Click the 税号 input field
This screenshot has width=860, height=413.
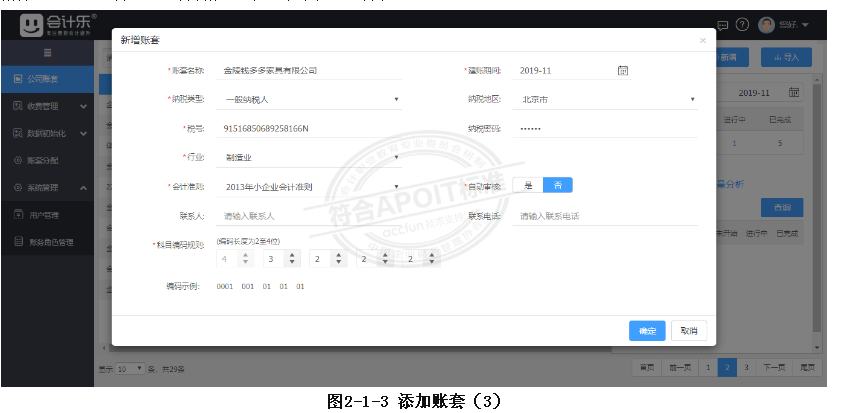(309, 129)
